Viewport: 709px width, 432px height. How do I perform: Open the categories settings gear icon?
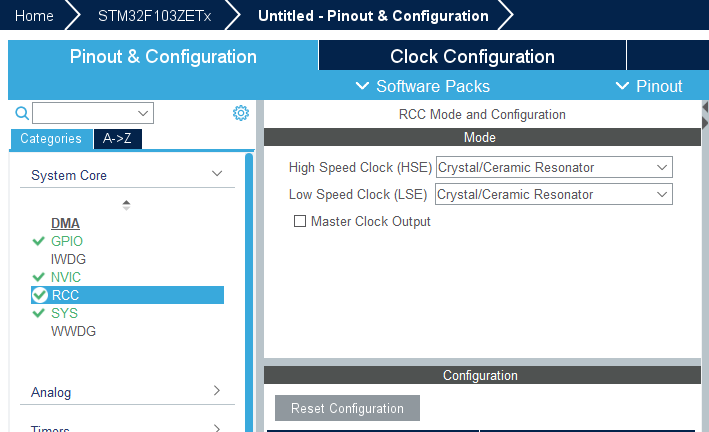pyautogui.click(x=241, y=113)
